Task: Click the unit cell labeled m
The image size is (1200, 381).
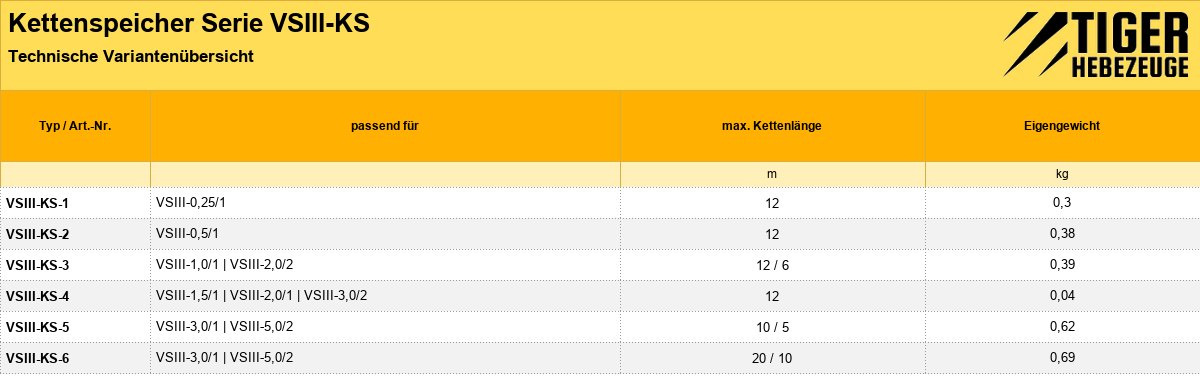Action: point(773,174)
